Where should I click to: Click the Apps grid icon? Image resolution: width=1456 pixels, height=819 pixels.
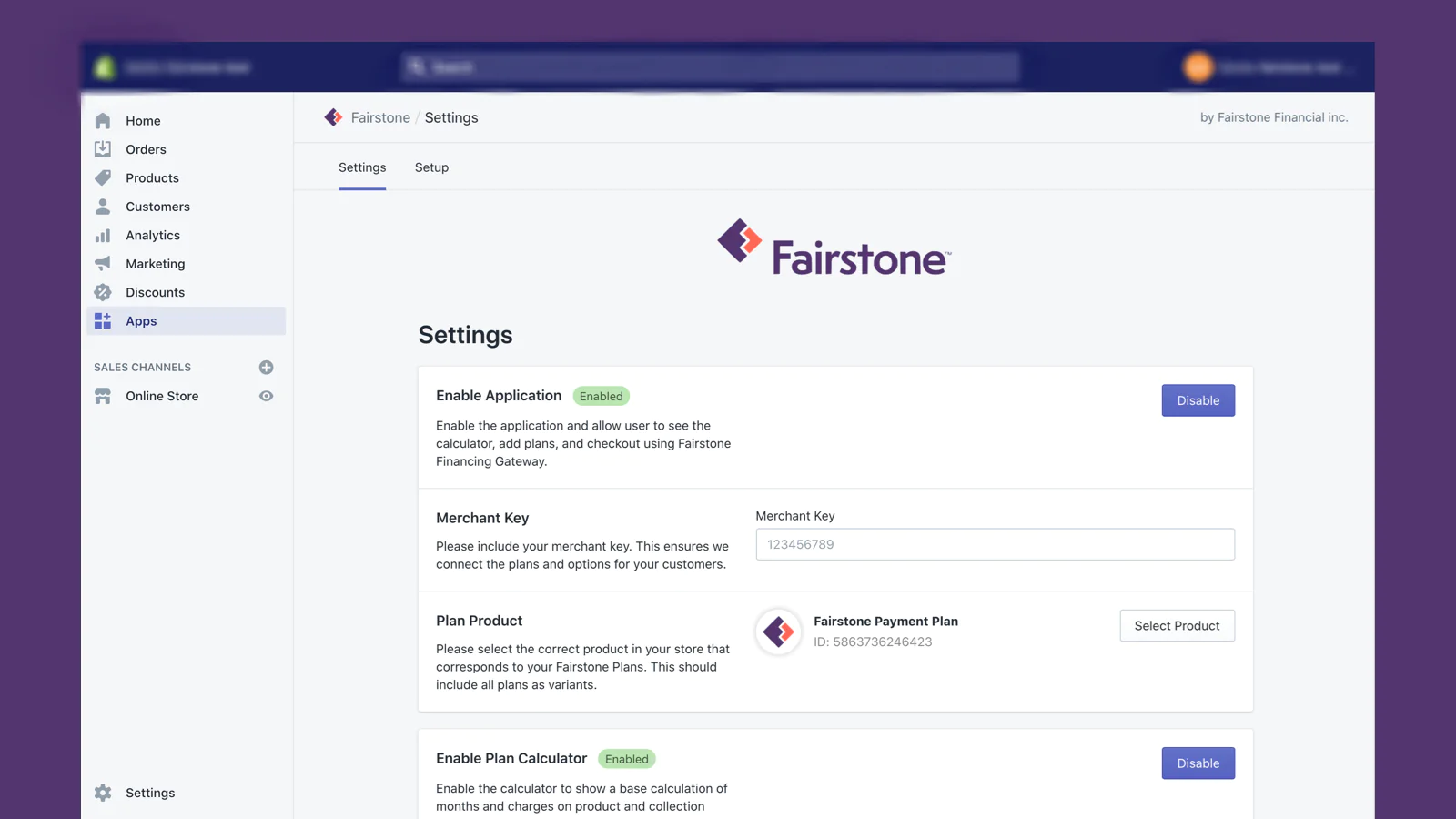103,320
